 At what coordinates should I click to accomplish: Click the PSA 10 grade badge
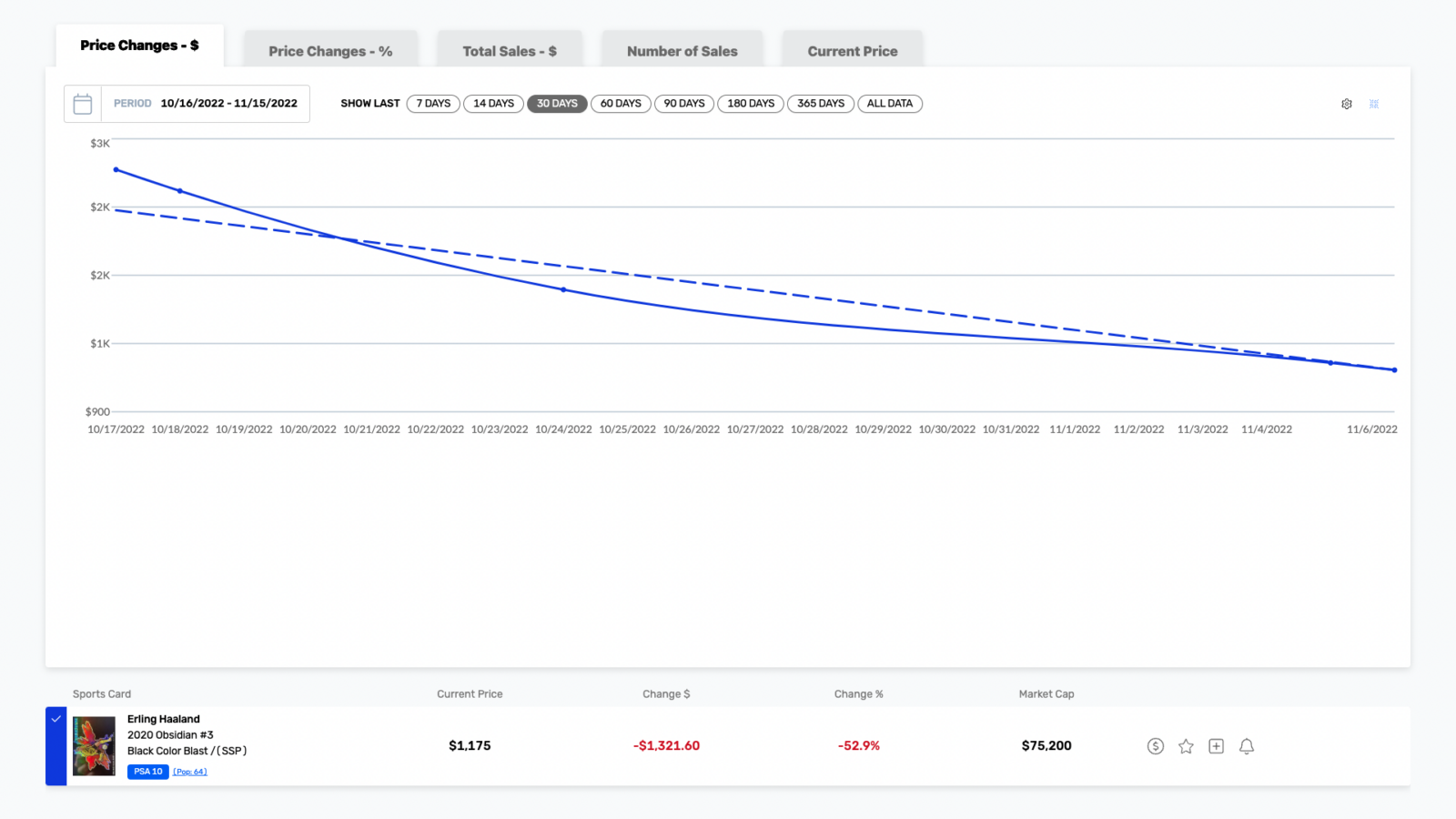pos(147,772)
